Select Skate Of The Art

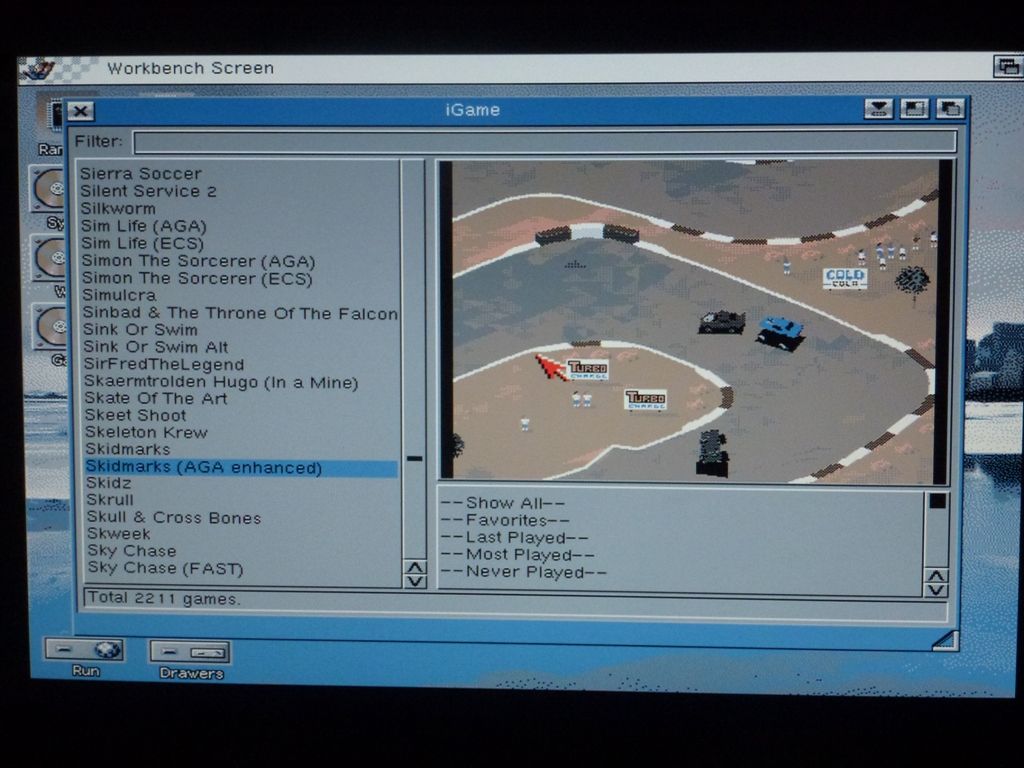[156, 398]
